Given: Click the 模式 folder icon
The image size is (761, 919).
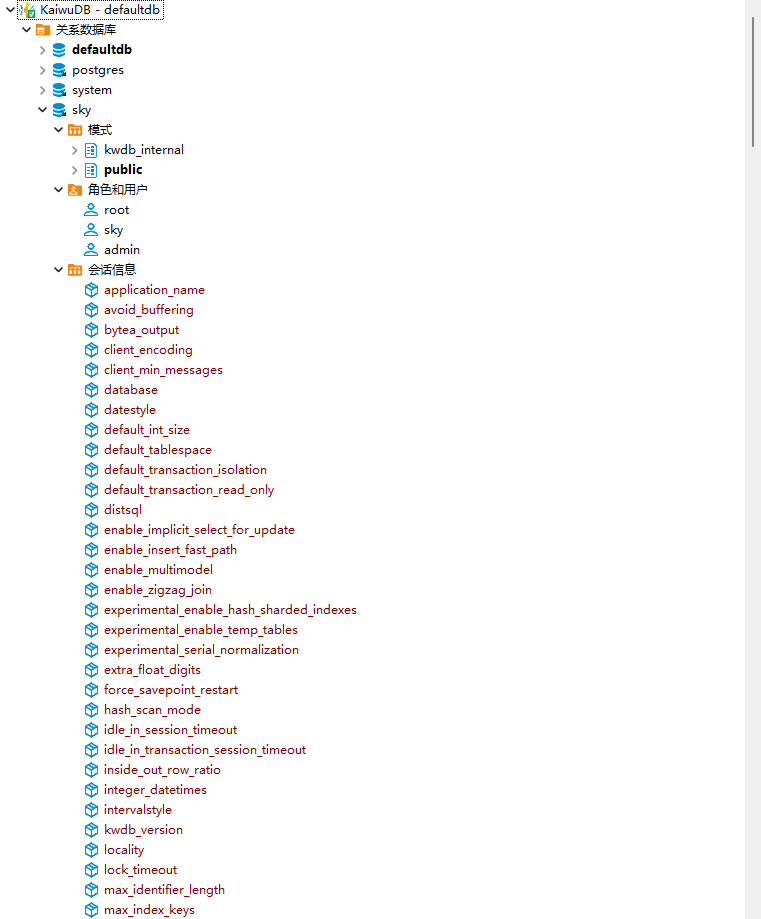Looking at the screenshot, I should point(74,130).
